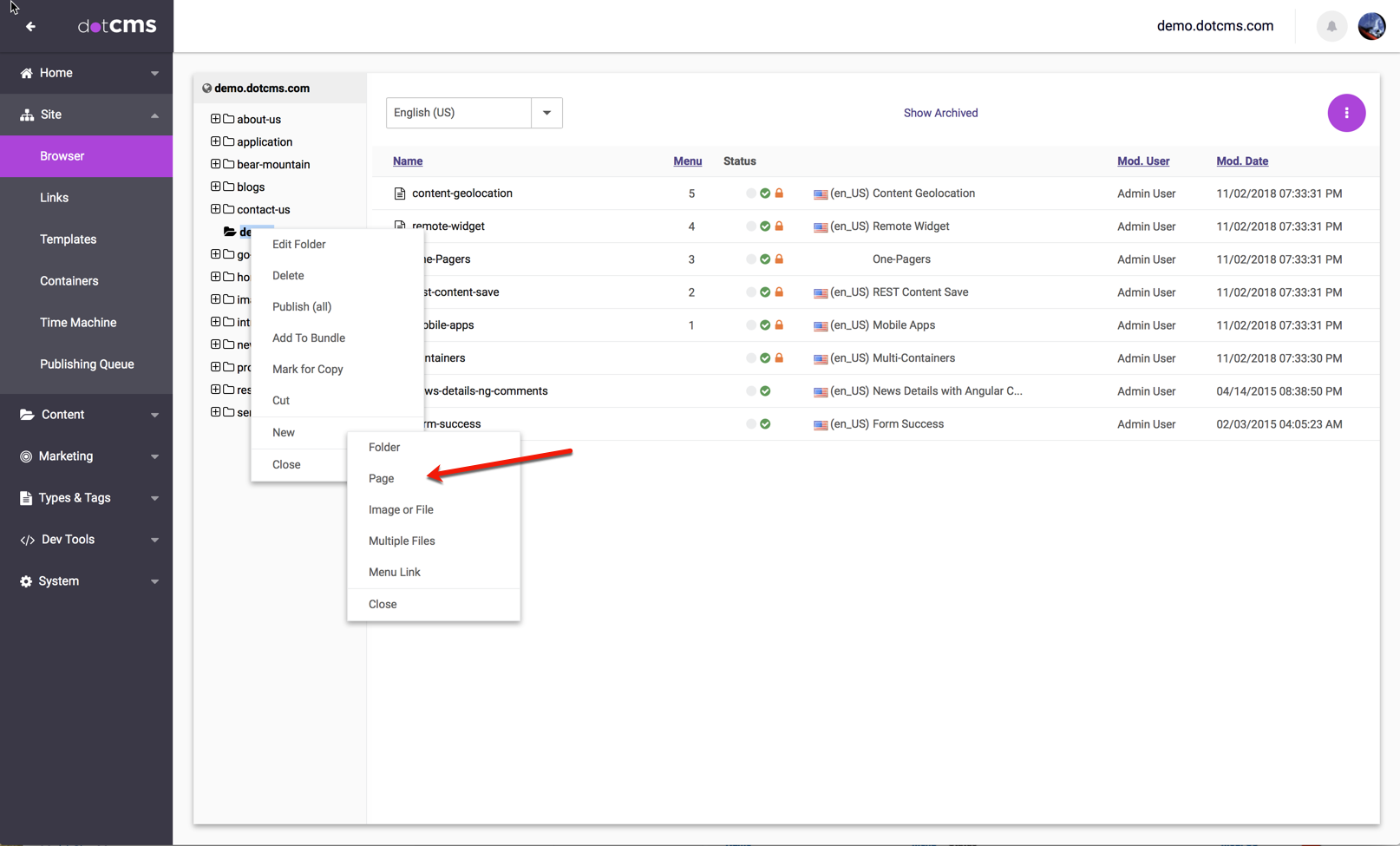Screen dimensions: 1400x846
Task: Expand the bear-mountain folder
Action: pos(215,164)
